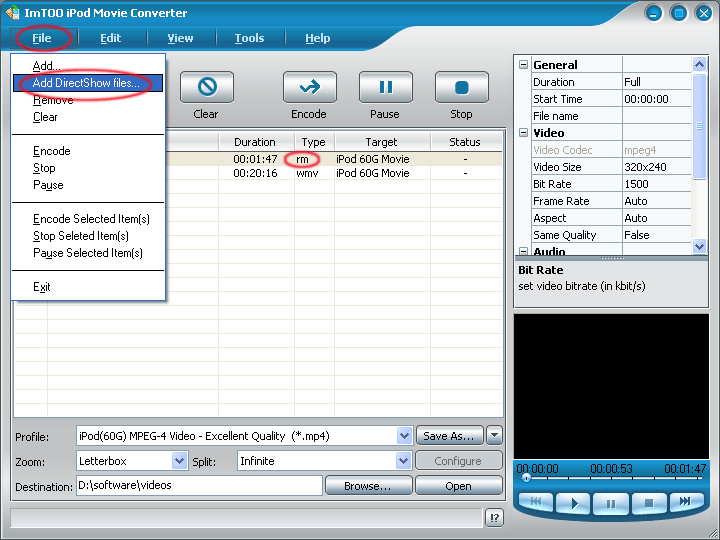The width and height of the screenshot is (720, 540).
Task: Move the preview seek slider handle
Action: click(526, 478)
